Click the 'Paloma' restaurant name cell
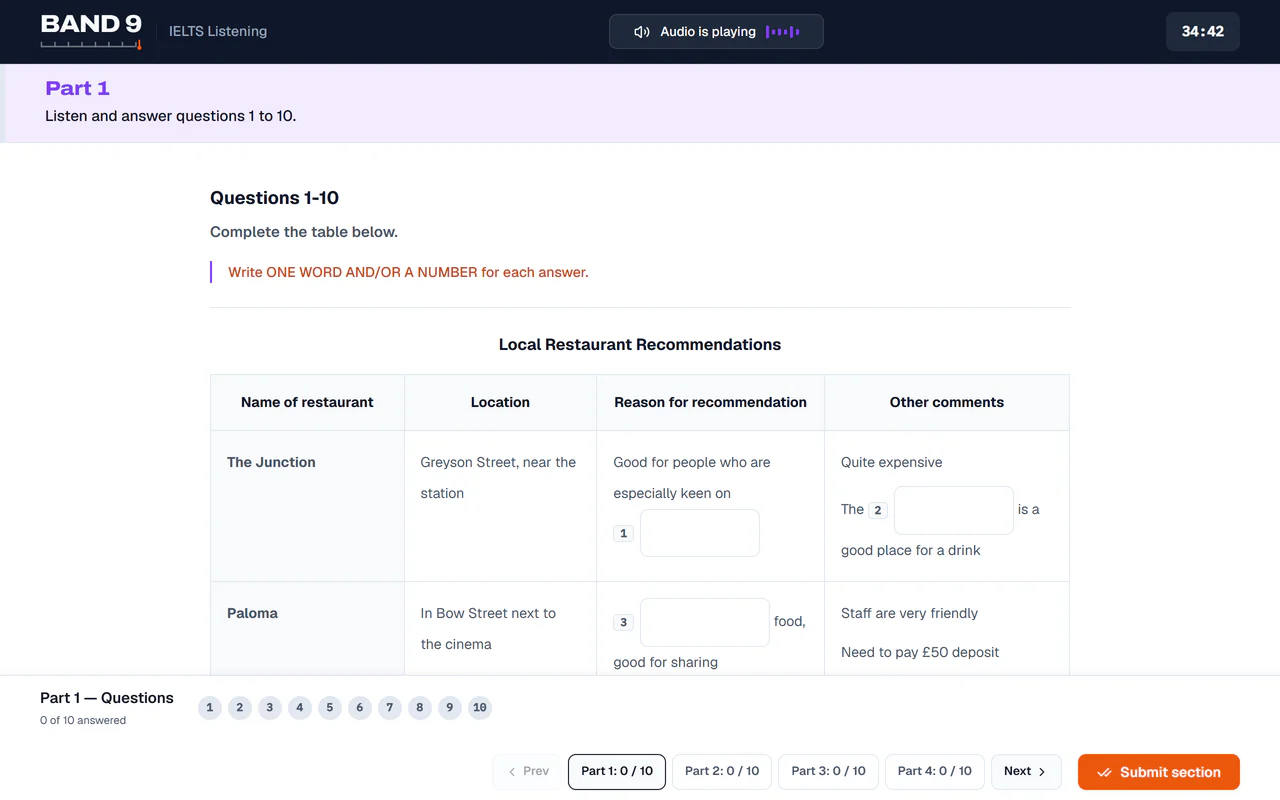The width and height of the screenshot is (1280, 800). [307, 629]
